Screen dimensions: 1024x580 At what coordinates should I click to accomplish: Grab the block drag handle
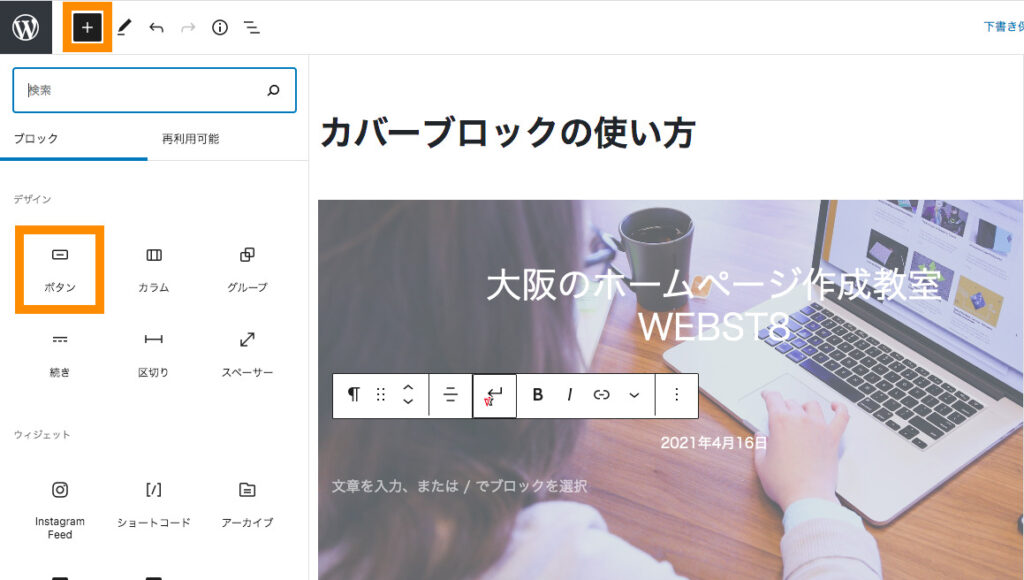381,395
